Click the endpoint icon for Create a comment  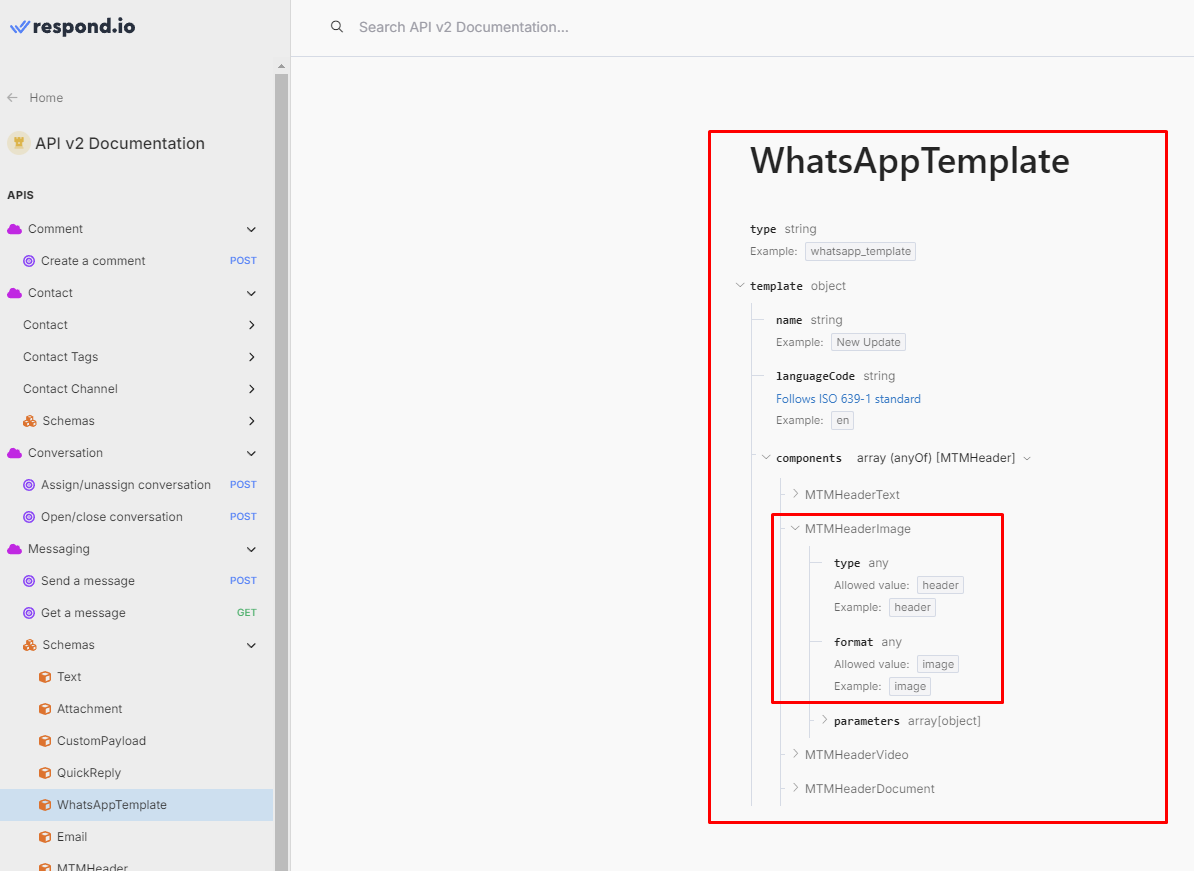point(29,261)
